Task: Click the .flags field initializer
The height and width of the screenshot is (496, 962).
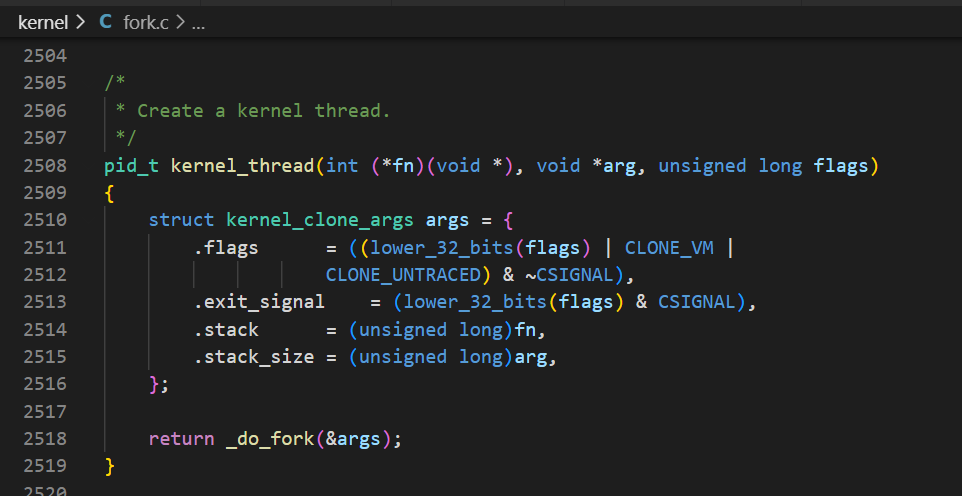Action: coord(226,247)
